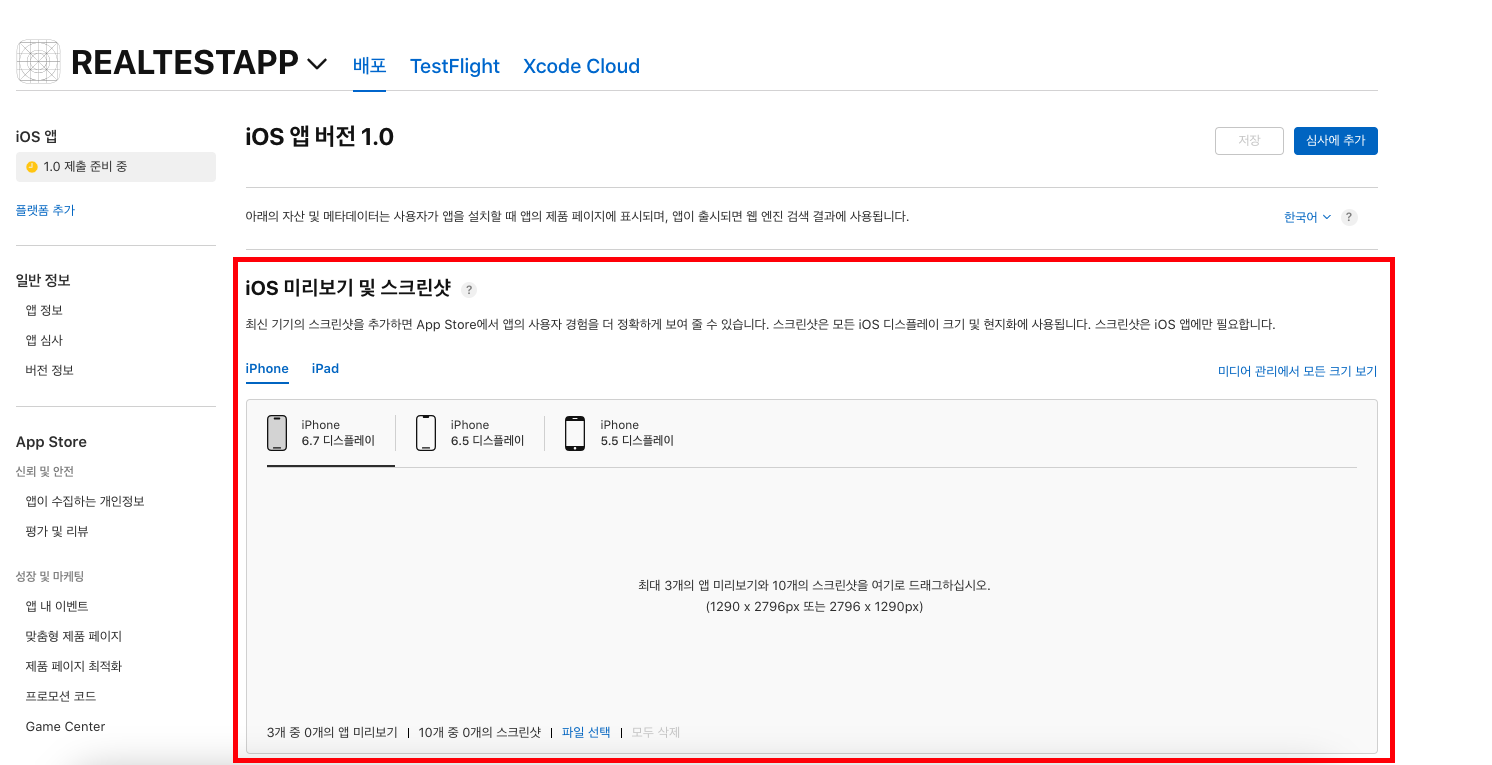Open 앱이 수집하는 개인정보 page

coord(85,501)
